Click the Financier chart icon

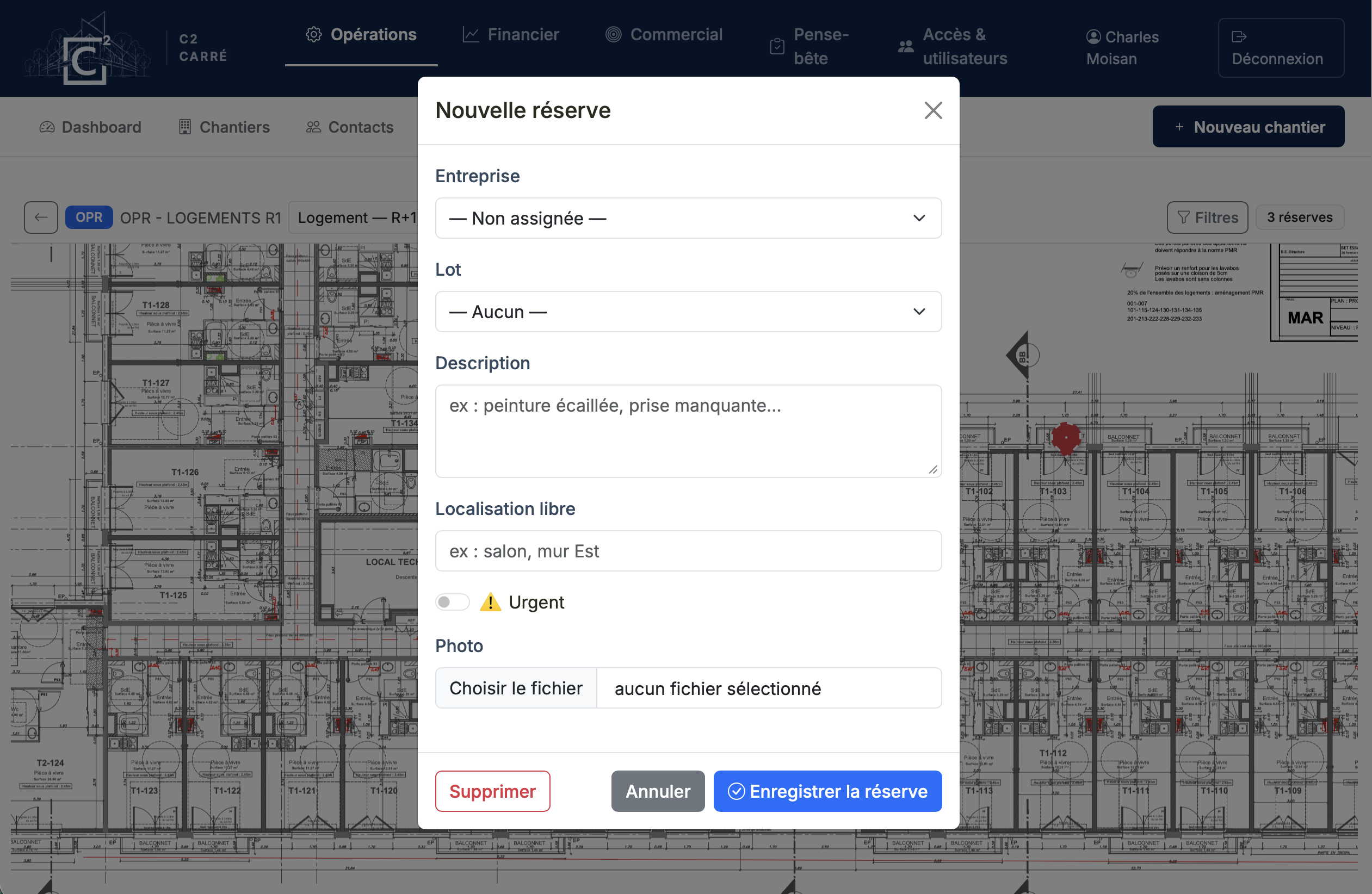[471, 35]
